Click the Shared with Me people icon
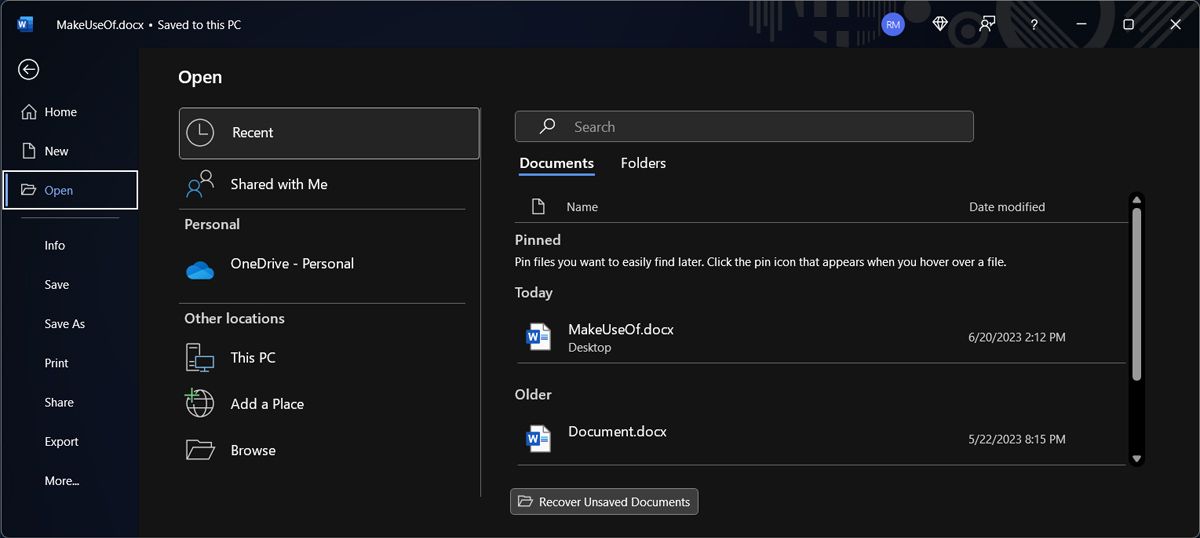The width and height of the screenshot is (1200, 538). [200, 184]
